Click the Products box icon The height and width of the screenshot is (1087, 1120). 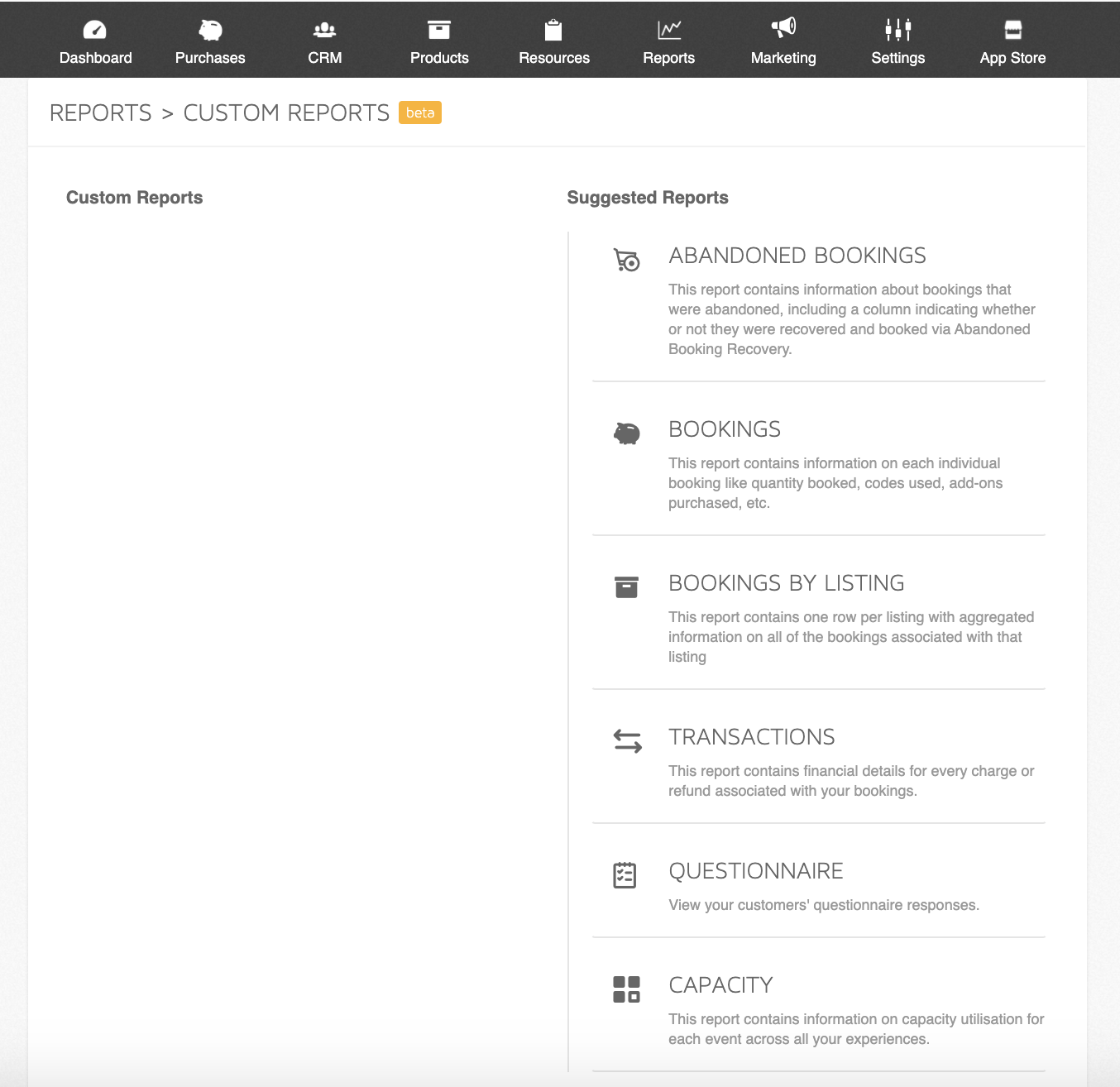pos(439,30)
